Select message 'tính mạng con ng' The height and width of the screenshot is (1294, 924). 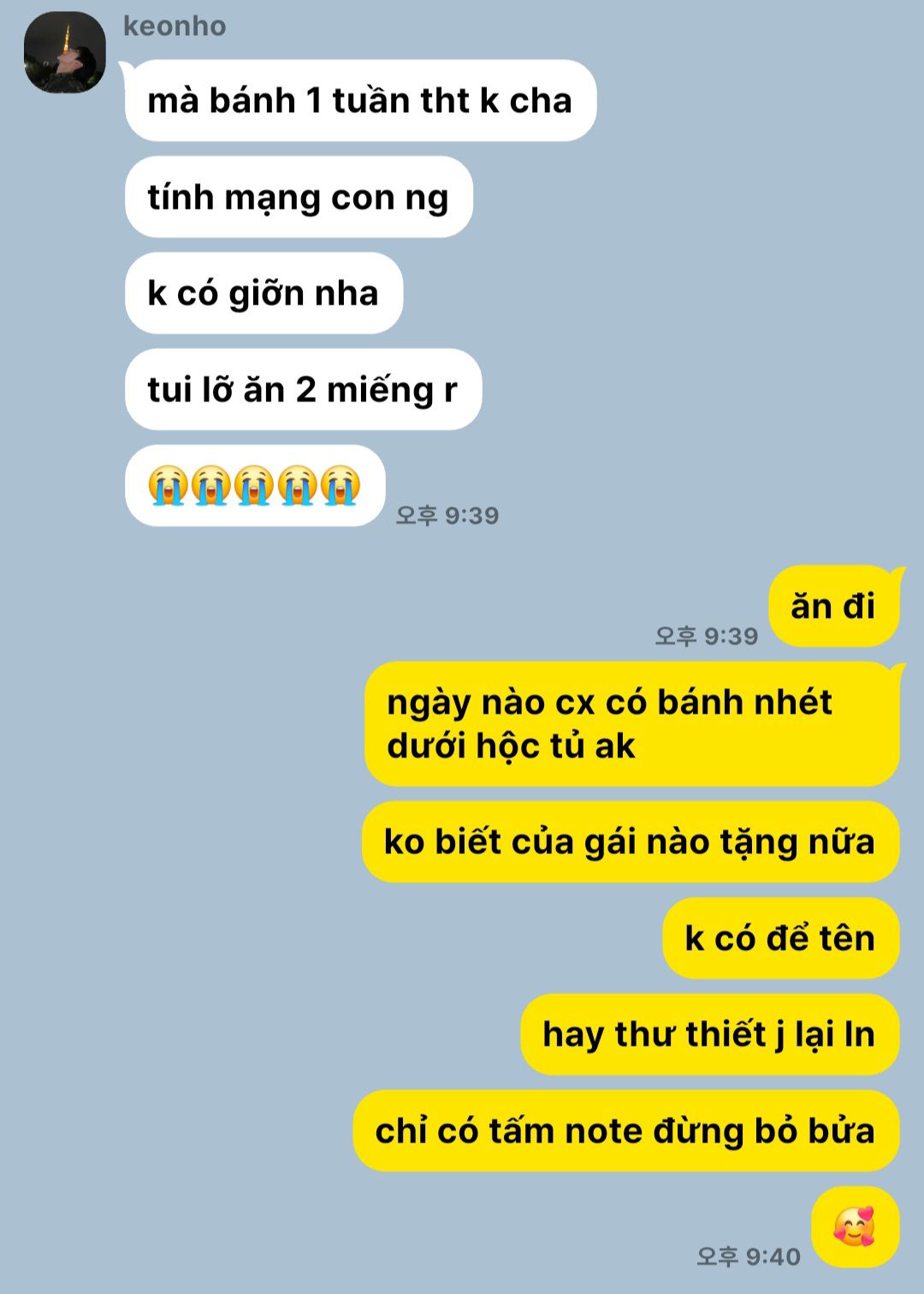[x=299, y=197]
